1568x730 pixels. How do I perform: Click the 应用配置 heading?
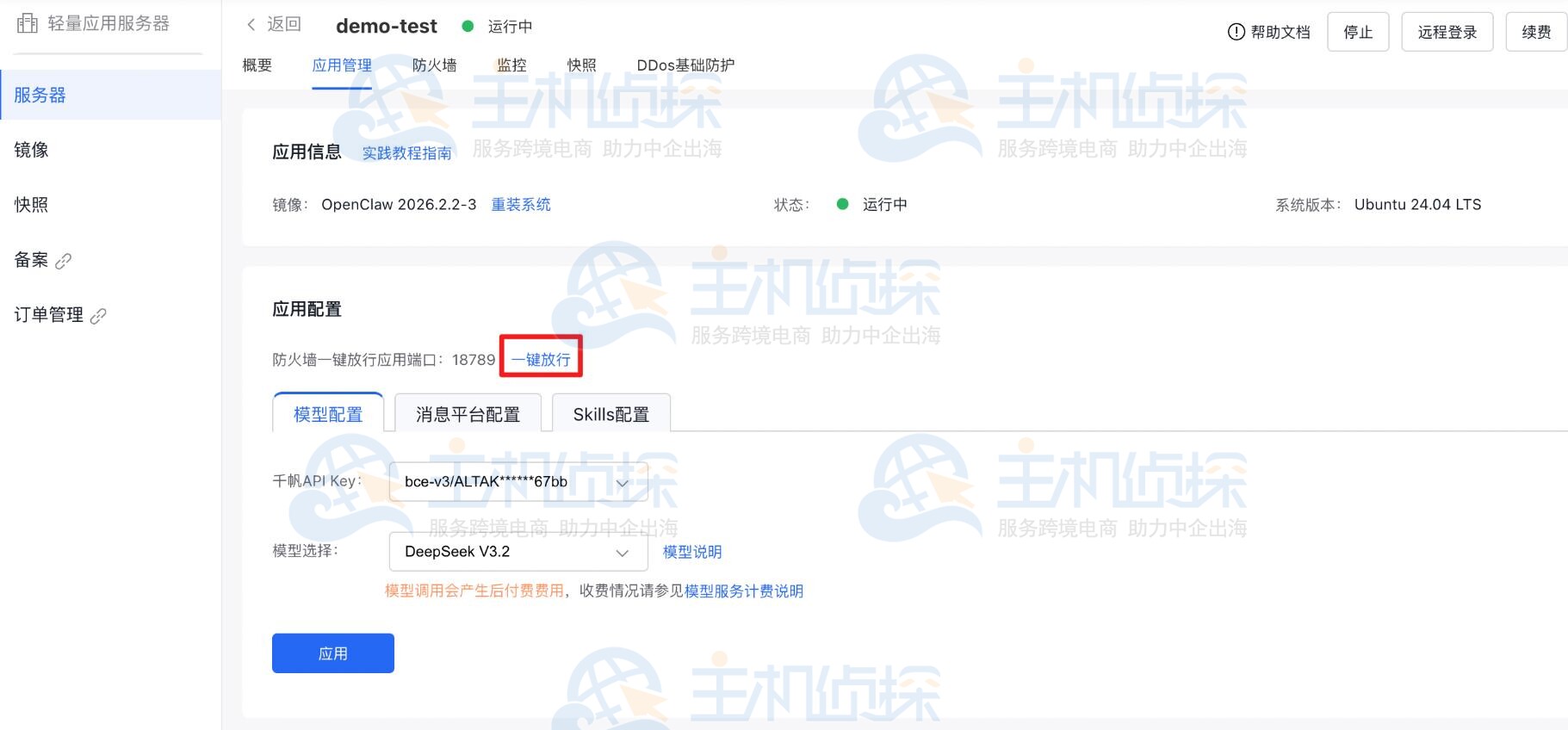point(307,309)
